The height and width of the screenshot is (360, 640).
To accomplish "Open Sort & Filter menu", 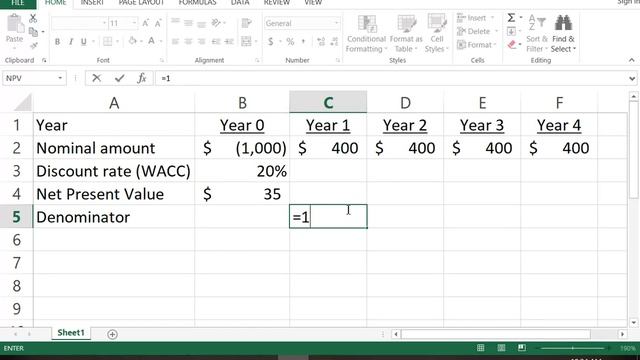I will pyautogui.click(x=537, y=34).
